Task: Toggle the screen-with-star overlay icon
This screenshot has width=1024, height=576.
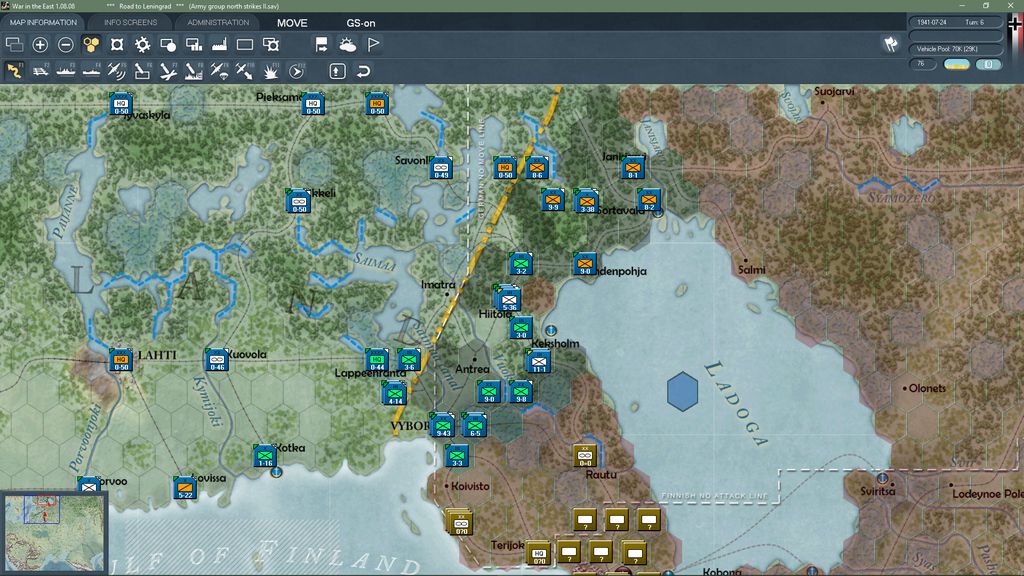Action: (x=270, y=44)
